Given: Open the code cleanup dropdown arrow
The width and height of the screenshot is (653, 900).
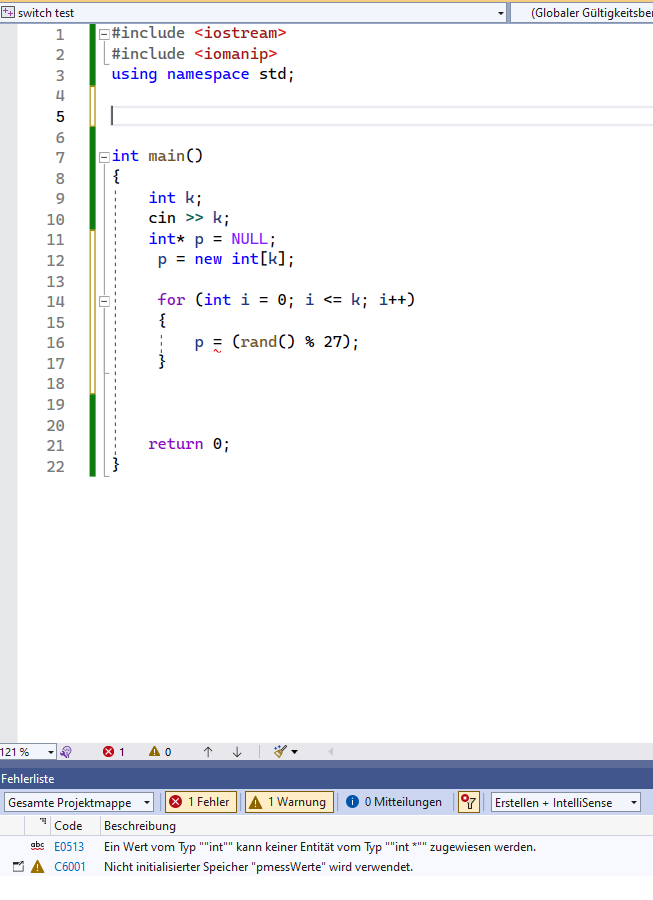Looking at the screenshot, I should pyautogui.click(x=294, y=752).
